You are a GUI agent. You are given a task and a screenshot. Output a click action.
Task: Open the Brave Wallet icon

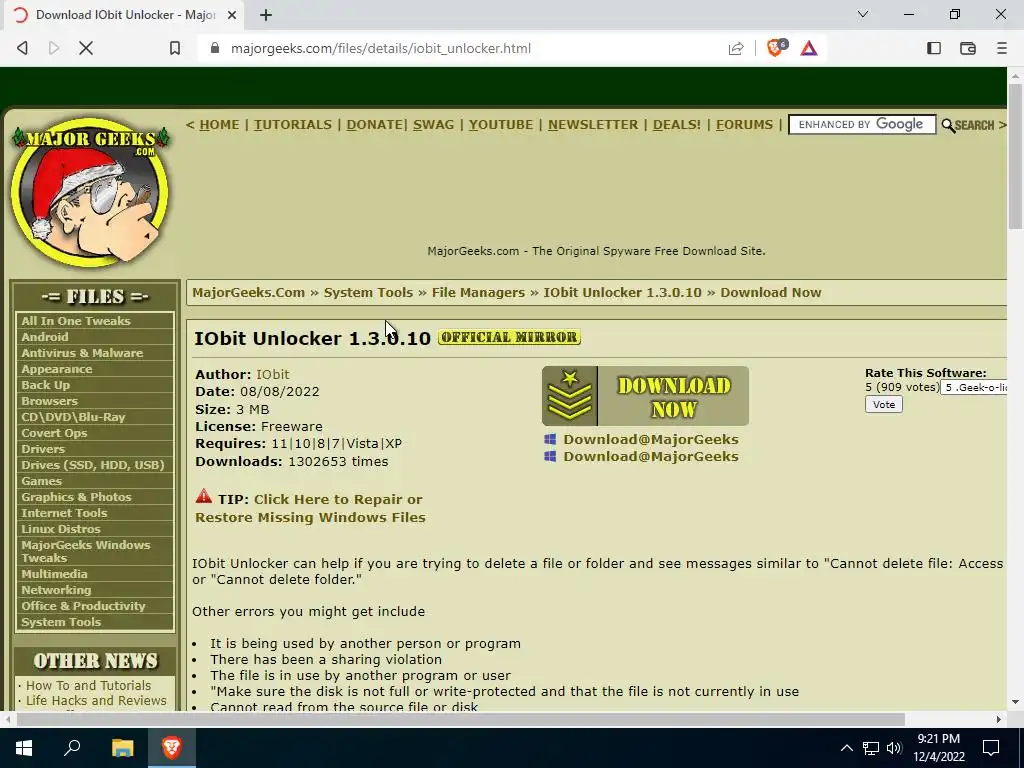[x=968, y=48]
